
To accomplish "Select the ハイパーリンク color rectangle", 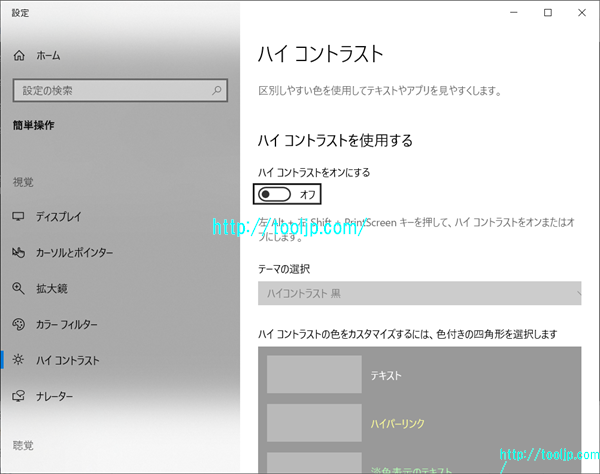I will [x=314, y=423].
